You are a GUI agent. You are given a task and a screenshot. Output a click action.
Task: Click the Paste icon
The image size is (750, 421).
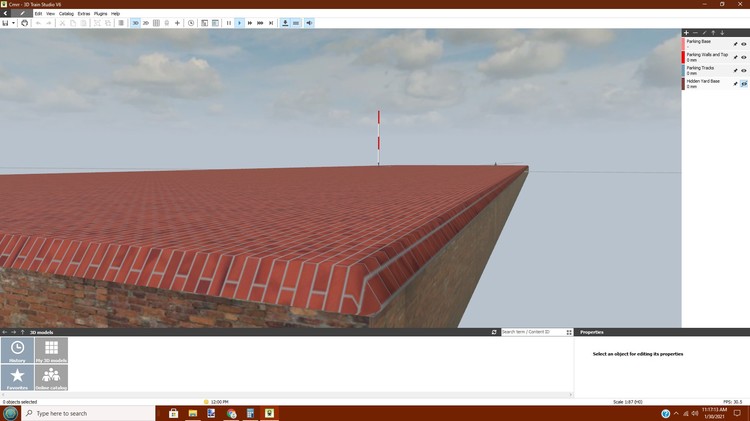[x=83, y=23]
